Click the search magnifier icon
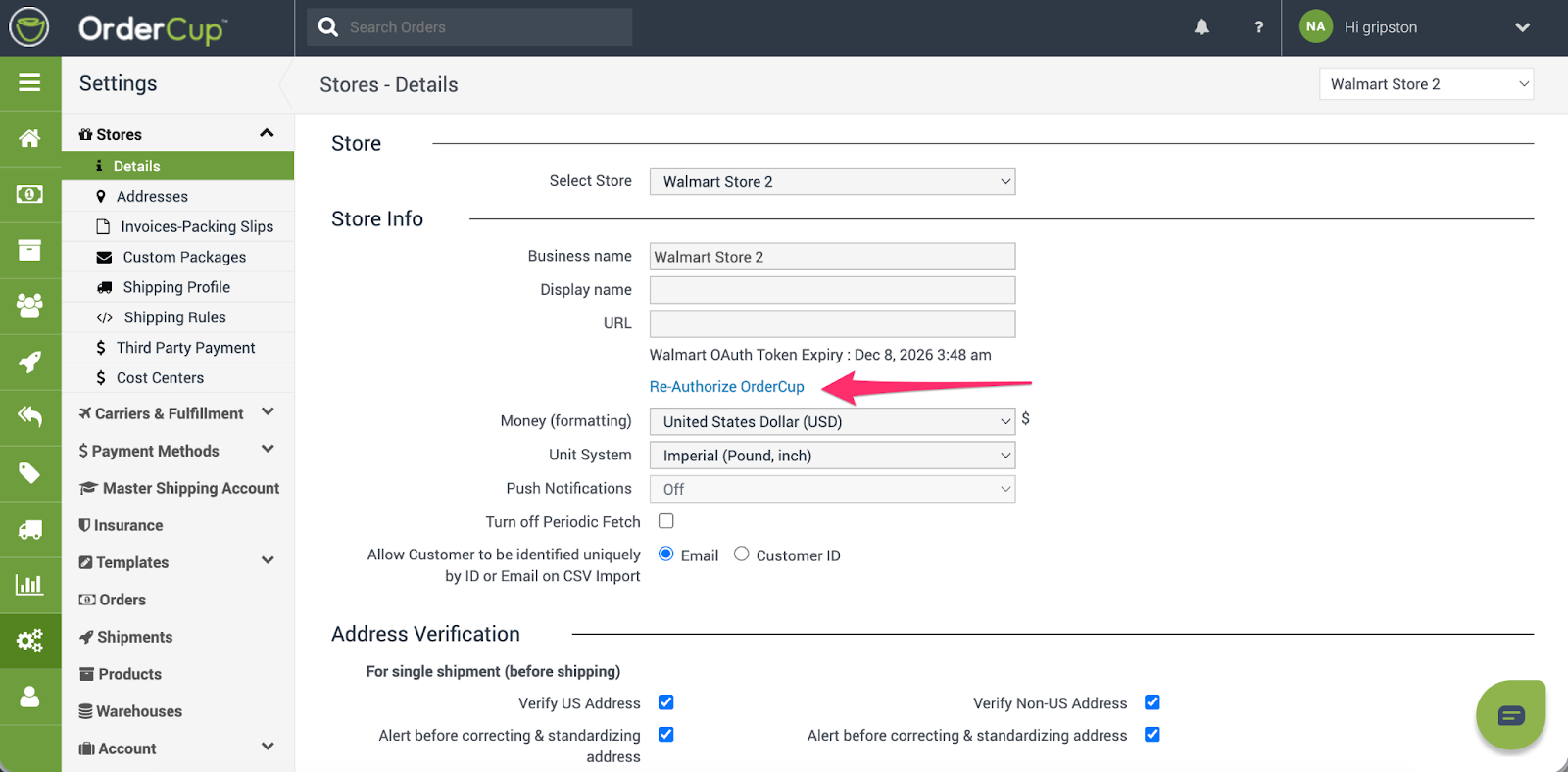 (x=328, y=27)
